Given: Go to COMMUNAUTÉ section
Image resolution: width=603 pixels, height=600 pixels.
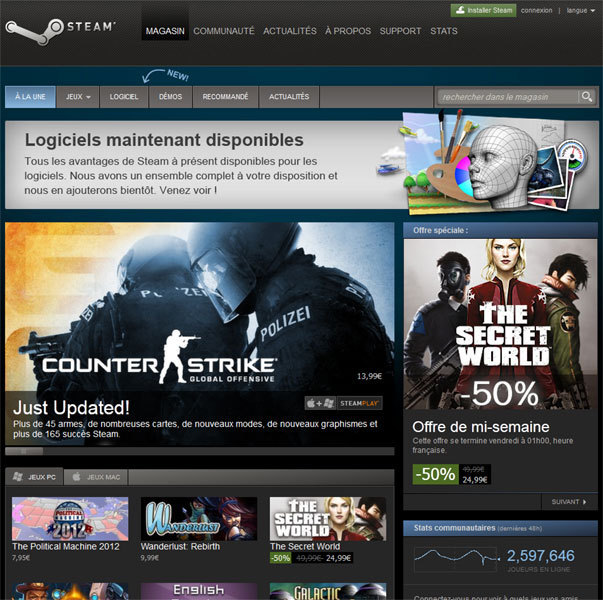Looking at the screenshot, I should (x=223, y=31).
